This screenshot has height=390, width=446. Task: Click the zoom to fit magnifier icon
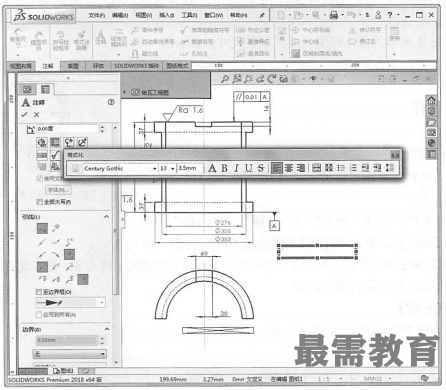[x=225, y=79]
